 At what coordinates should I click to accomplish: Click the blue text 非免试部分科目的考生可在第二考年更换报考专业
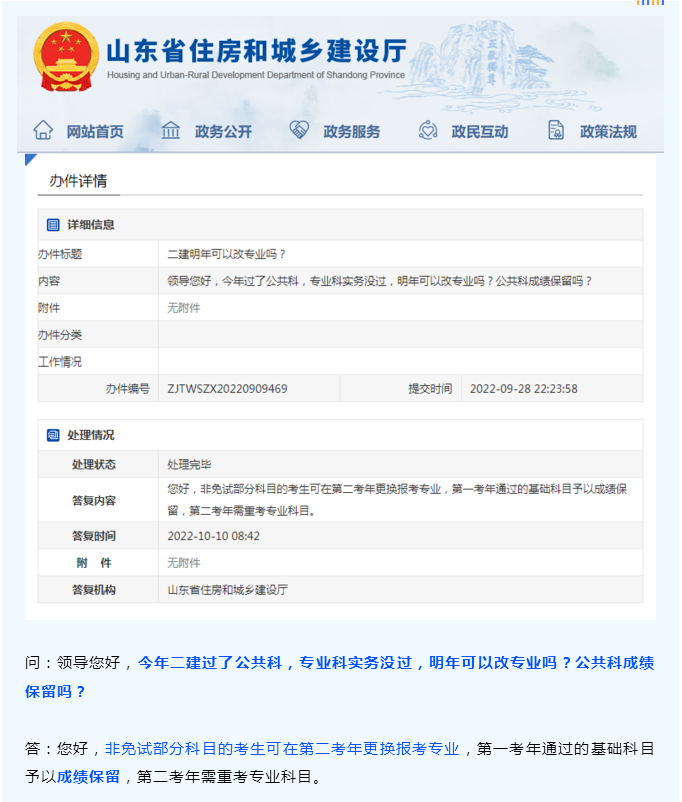(x=282, y=748)
